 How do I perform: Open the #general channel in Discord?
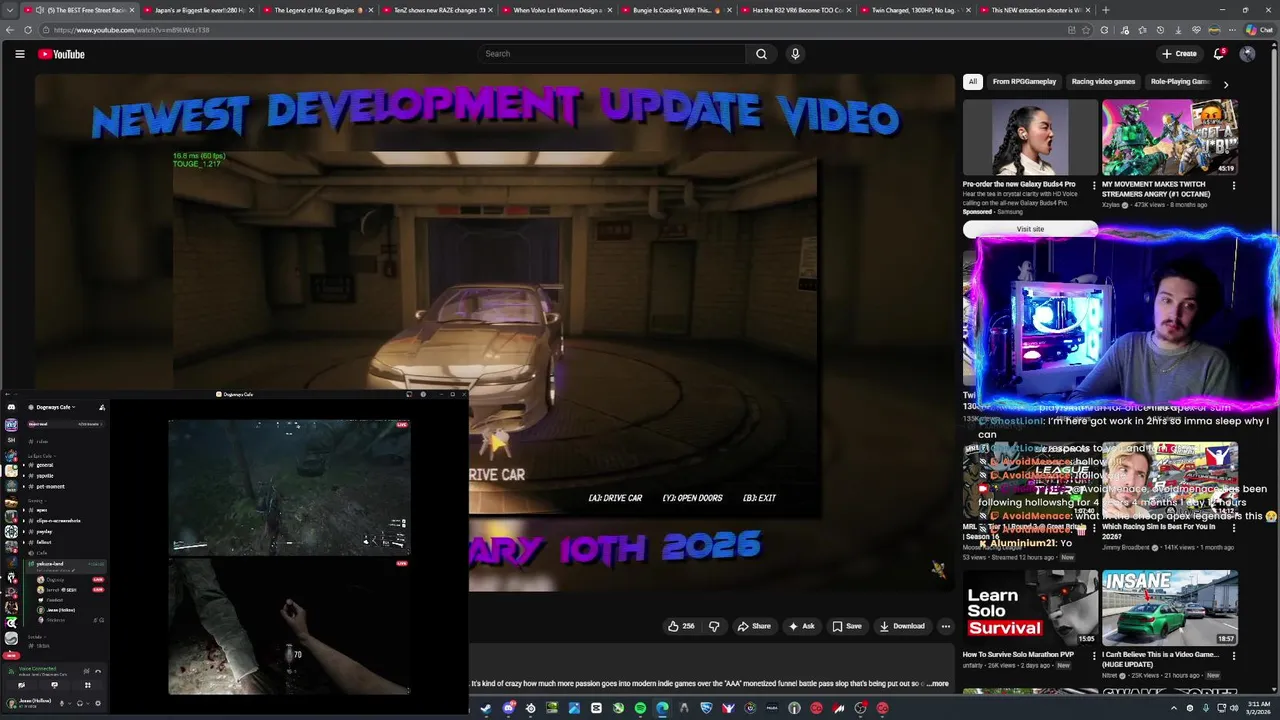coord(45,465)
